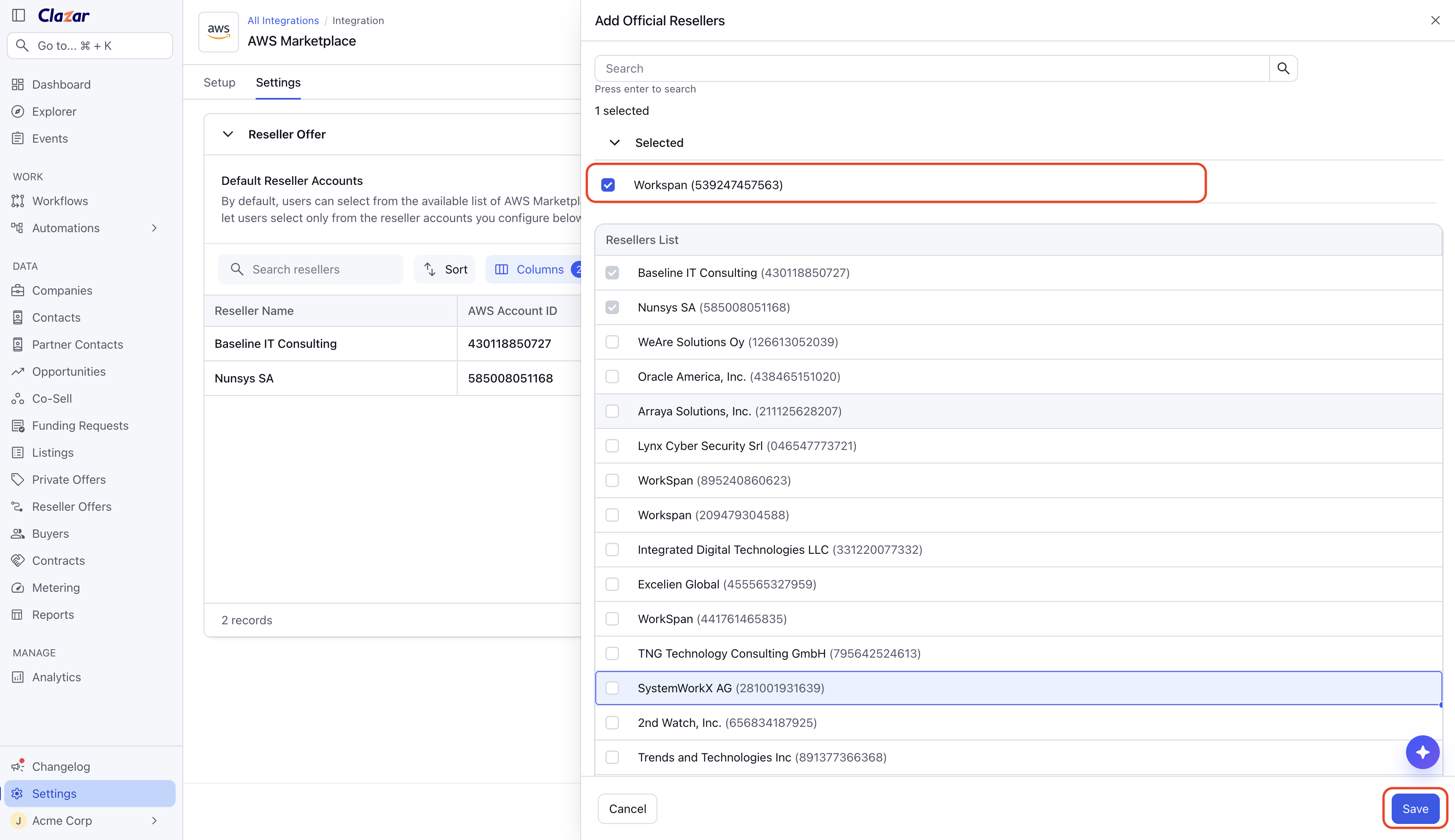The image size is (1455, 840).
Task: Check the Integrated Digital Technologies LLC checkbox
Action: 612,550
